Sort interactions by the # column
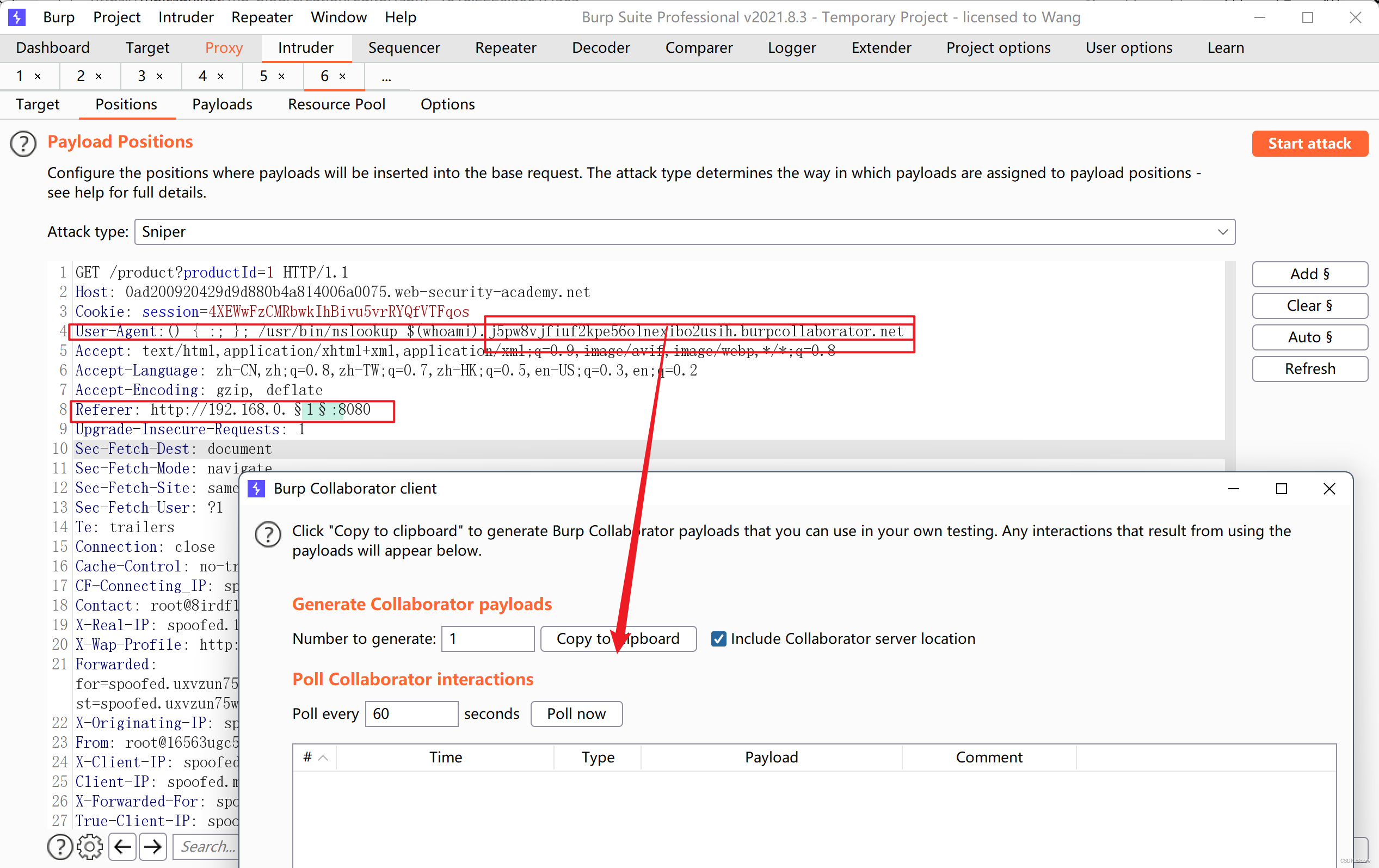 (x=315, y=757)
